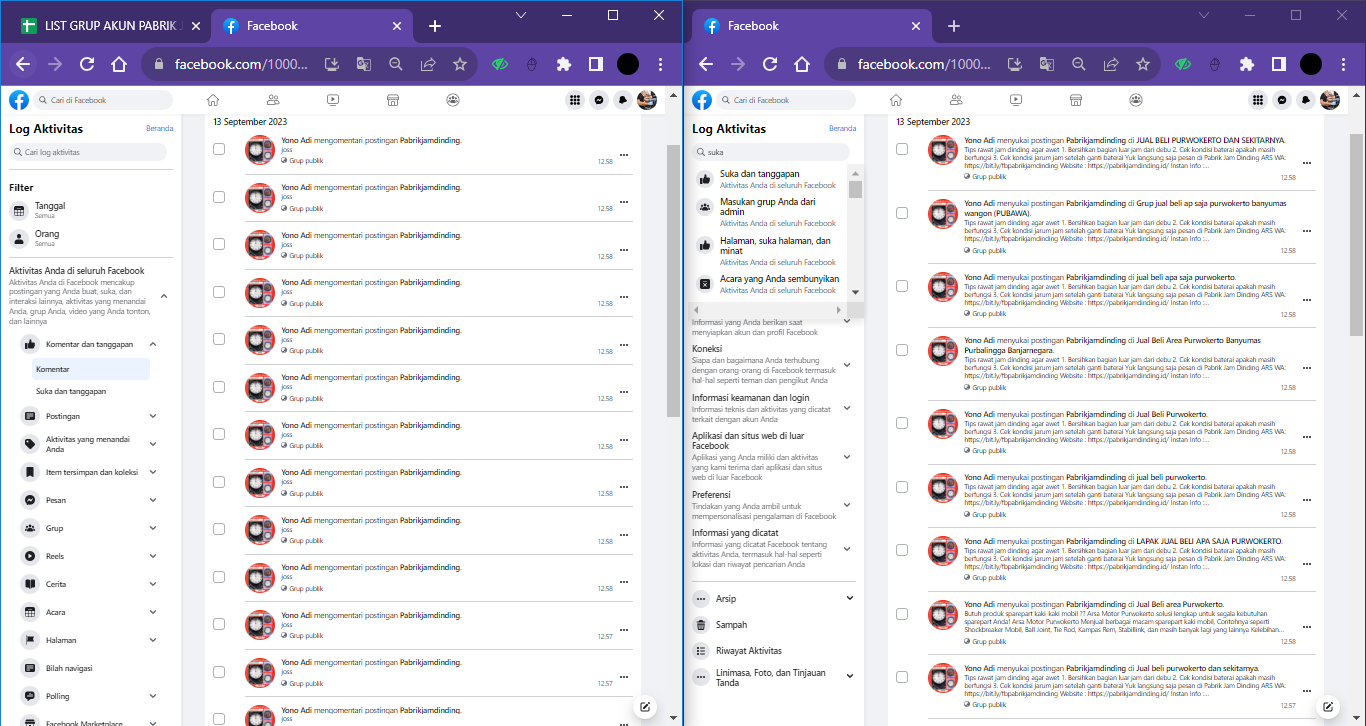Check the box for LAPAK JUAL BELI APA SAJA post
This screenshot has width=1366, height=726.
coord(902,550)
